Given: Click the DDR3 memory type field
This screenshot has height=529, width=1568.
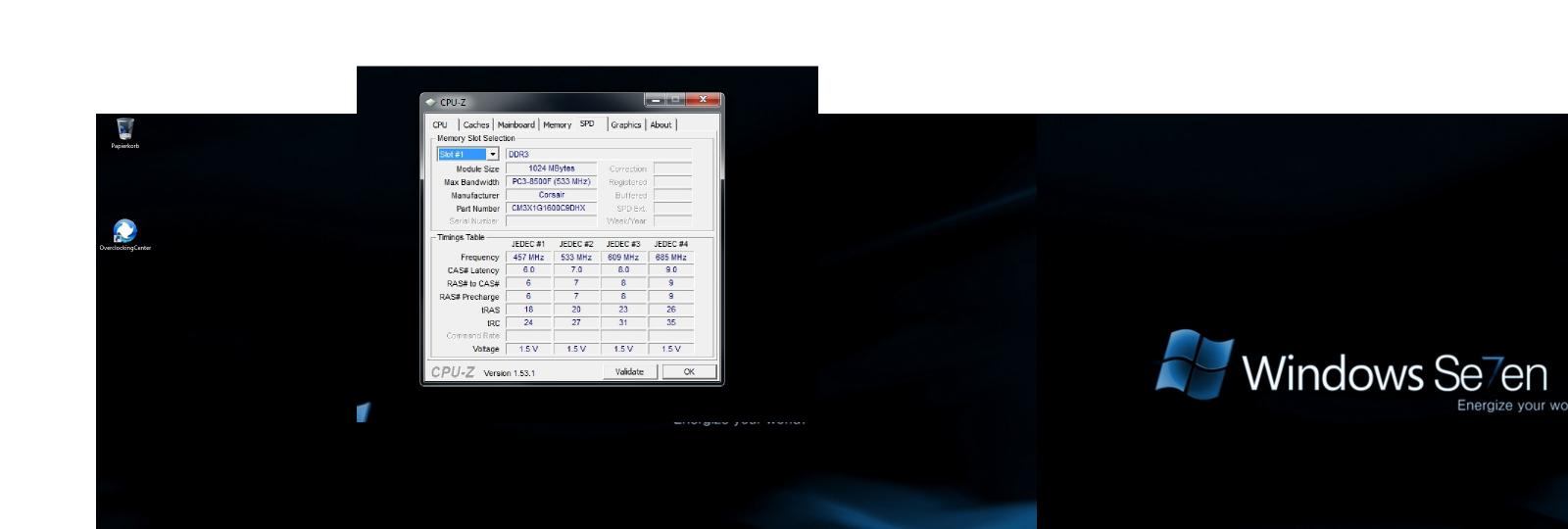Looking at the screenshot, I should pyautogui.click(x=599, y=154).
